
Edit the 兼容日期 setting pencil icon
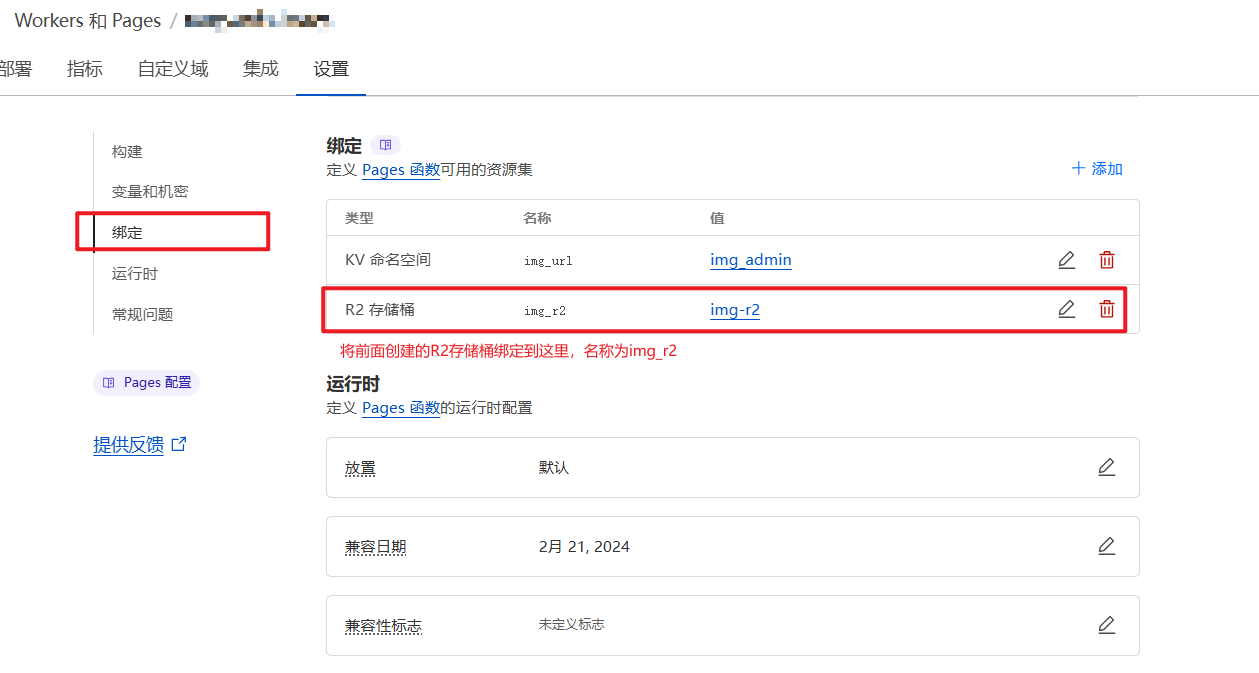pos(1106,546)
